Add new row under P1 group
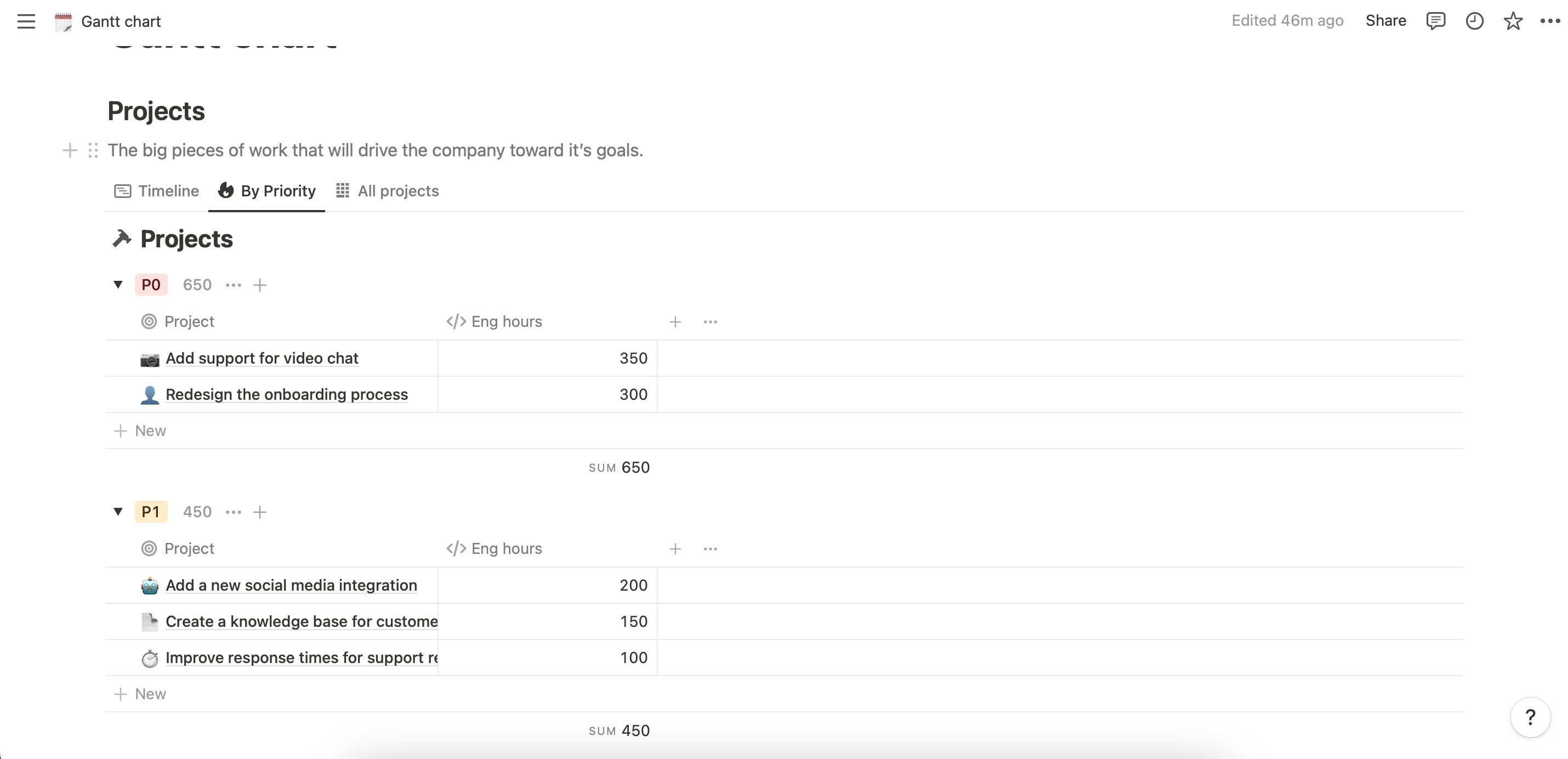This screenshot has height=759, width=1568. pos(140,694)
